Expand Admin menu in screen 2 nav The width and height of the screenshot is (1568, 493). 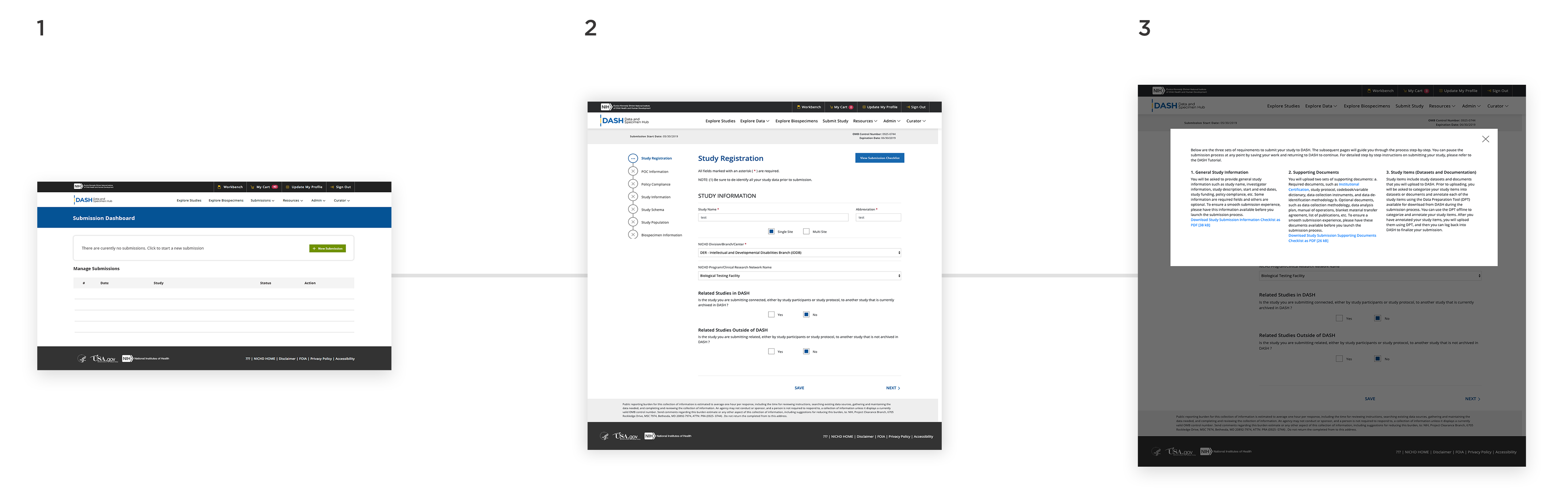pyautogui.click(x=892, y=121)
